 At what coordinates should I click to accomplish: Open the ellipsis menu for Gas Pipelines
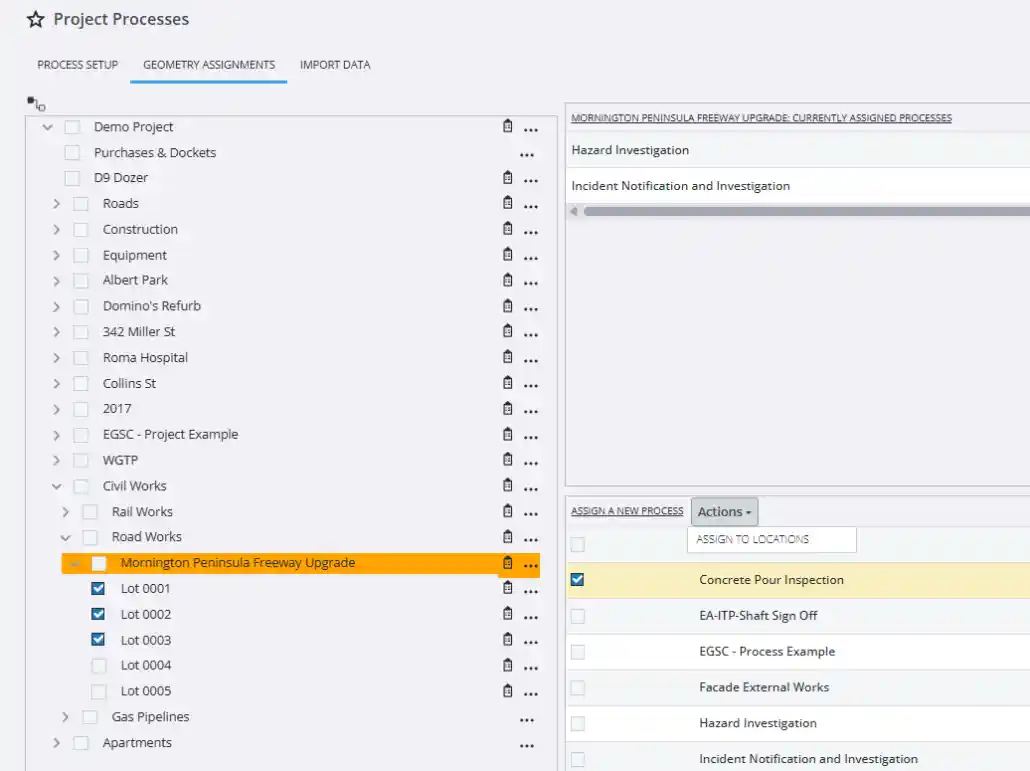(528, 717)
